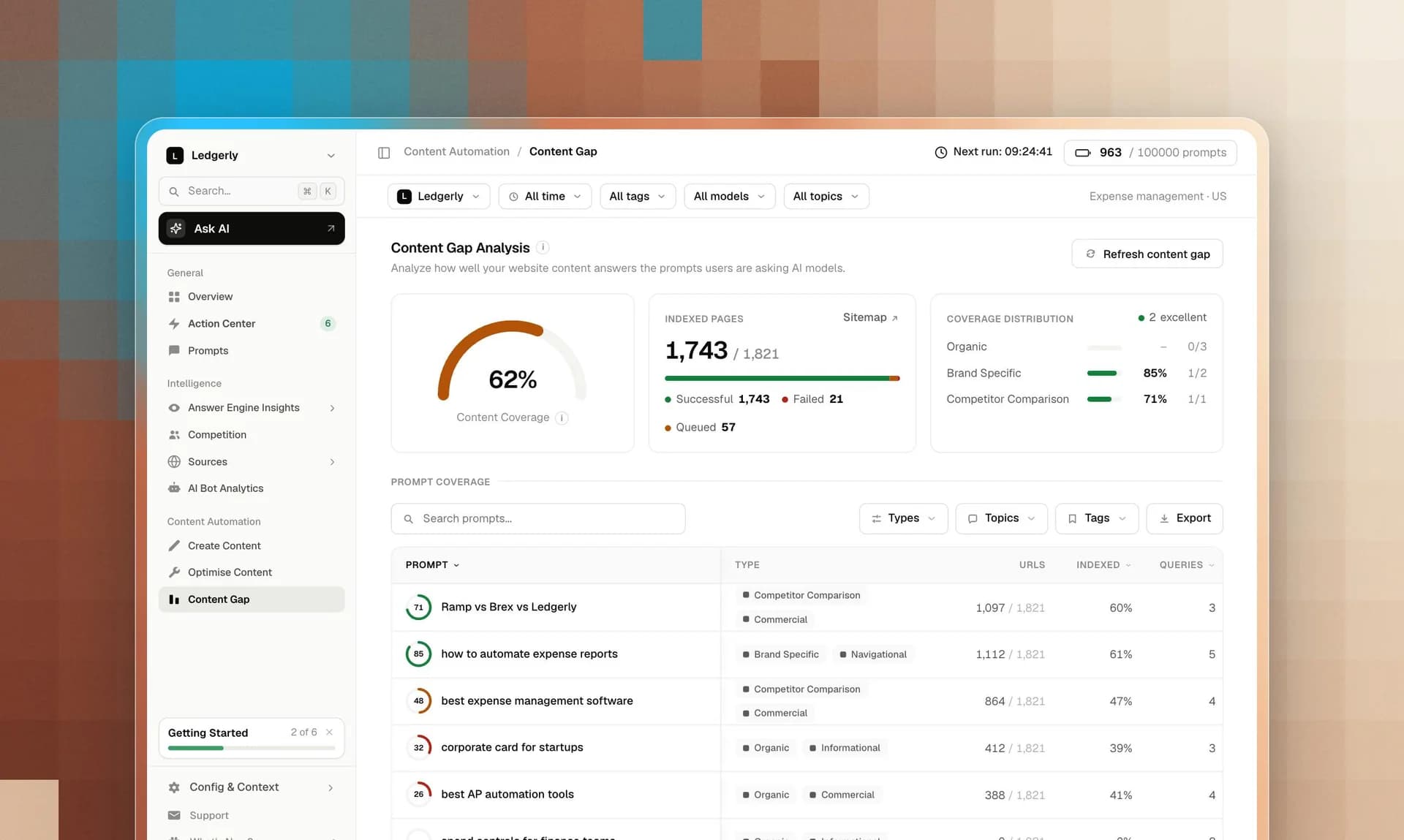Open the Ledgerly brand filter dropdown

click(x=439, y=197)
